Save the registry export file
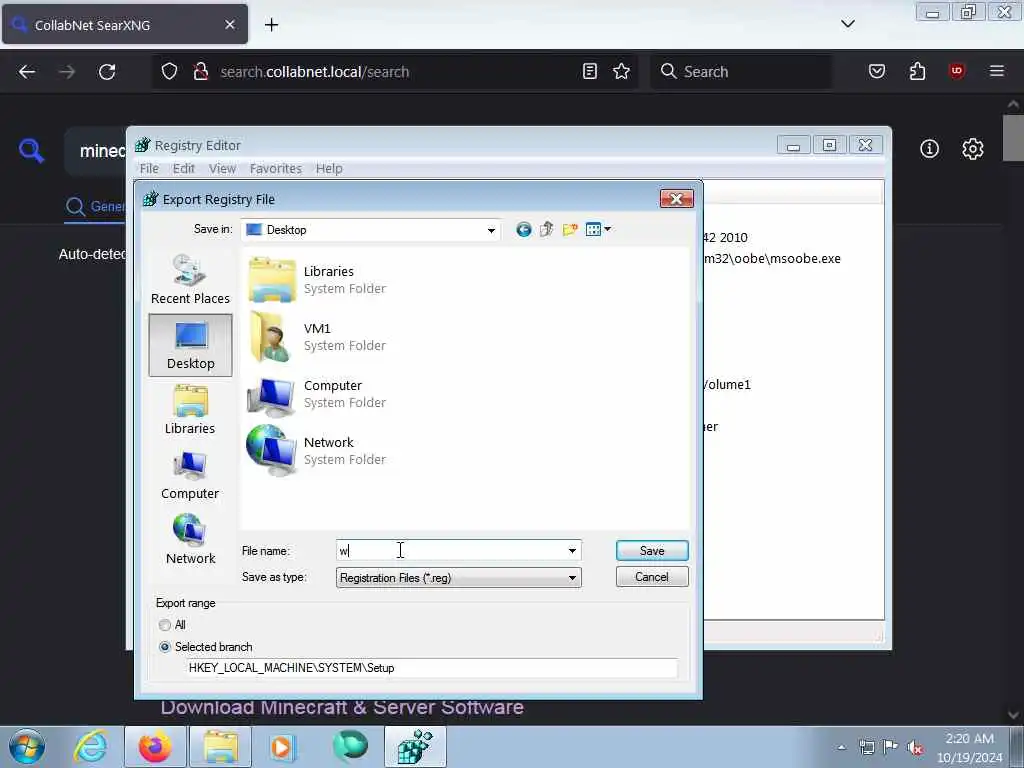 click(652, 551)
